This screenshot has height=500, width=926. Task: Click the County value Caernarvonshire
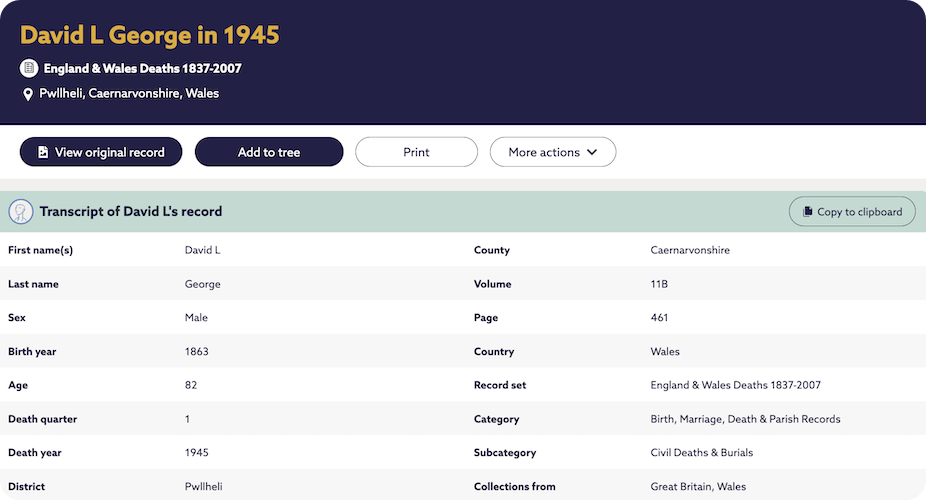[690, 250]
